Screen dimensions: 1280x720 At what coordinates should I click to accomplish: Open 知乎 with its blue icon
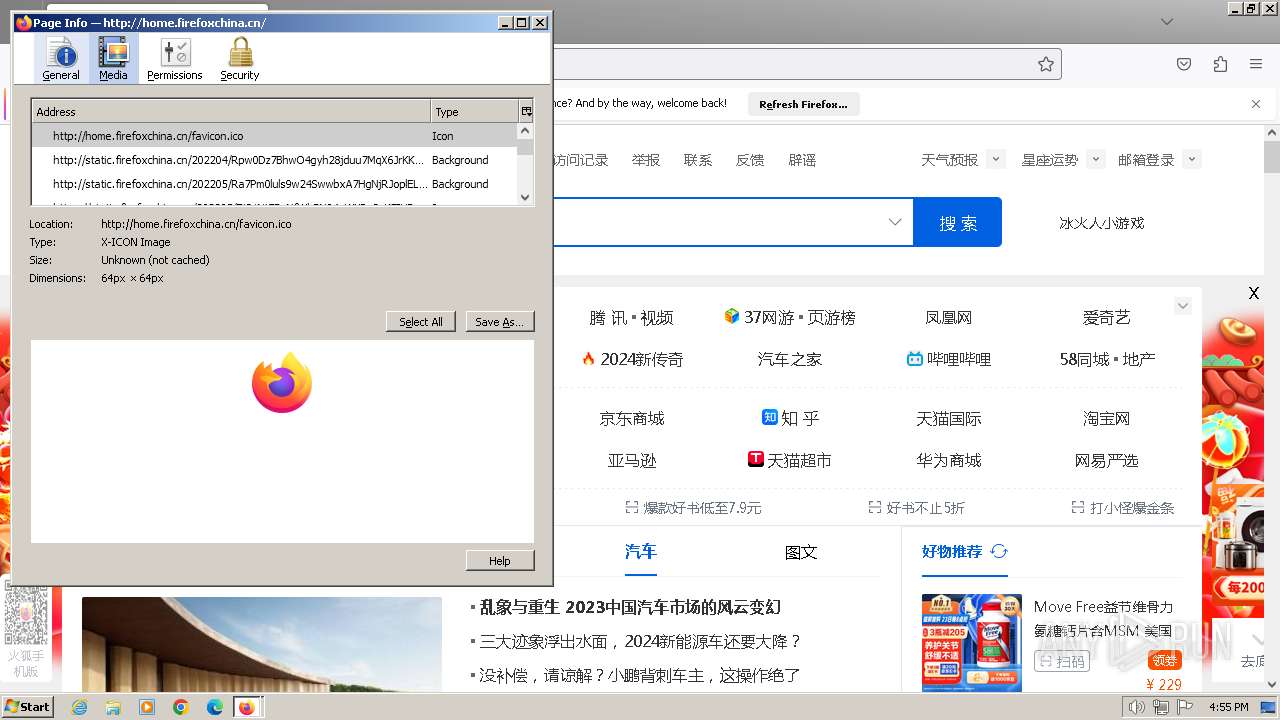tap(790, 418)
